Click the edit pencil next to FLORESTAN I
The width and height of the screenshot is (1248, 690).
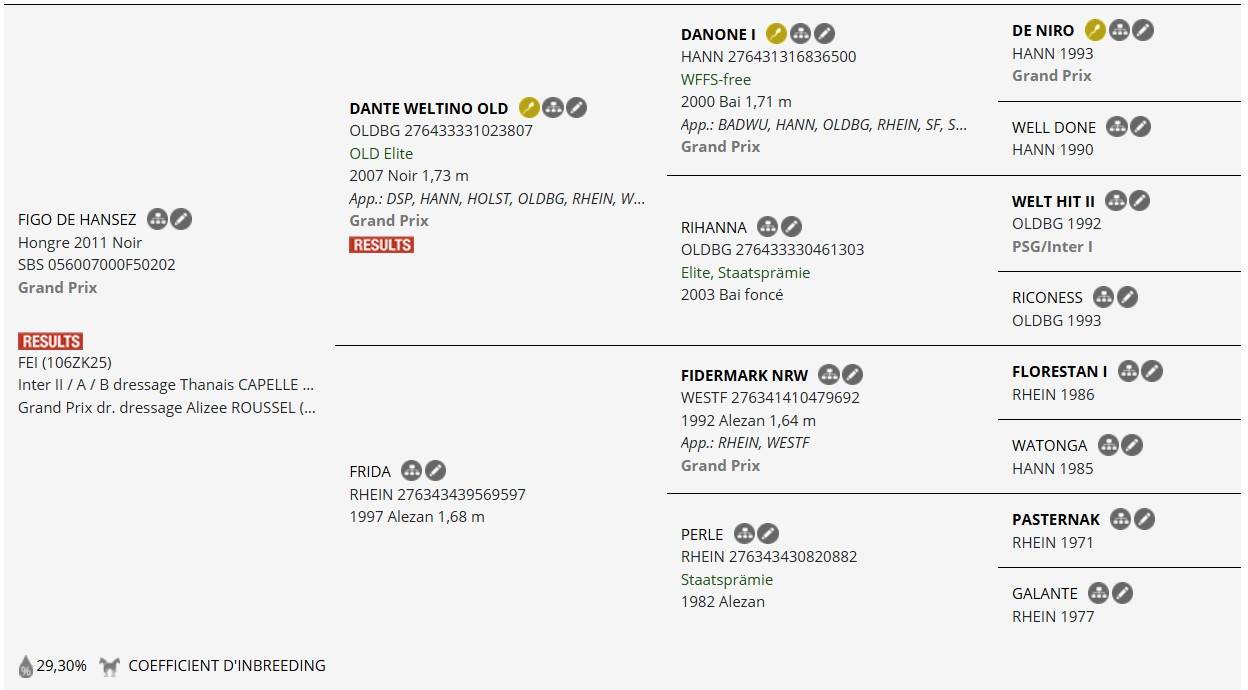pos(1152,371)
